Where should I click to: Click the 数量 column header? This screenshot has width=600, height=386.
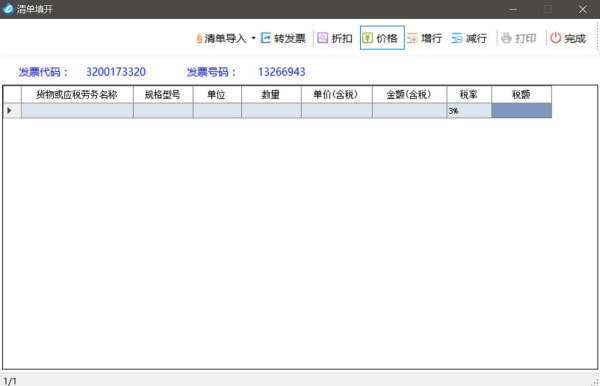point(271,94)
